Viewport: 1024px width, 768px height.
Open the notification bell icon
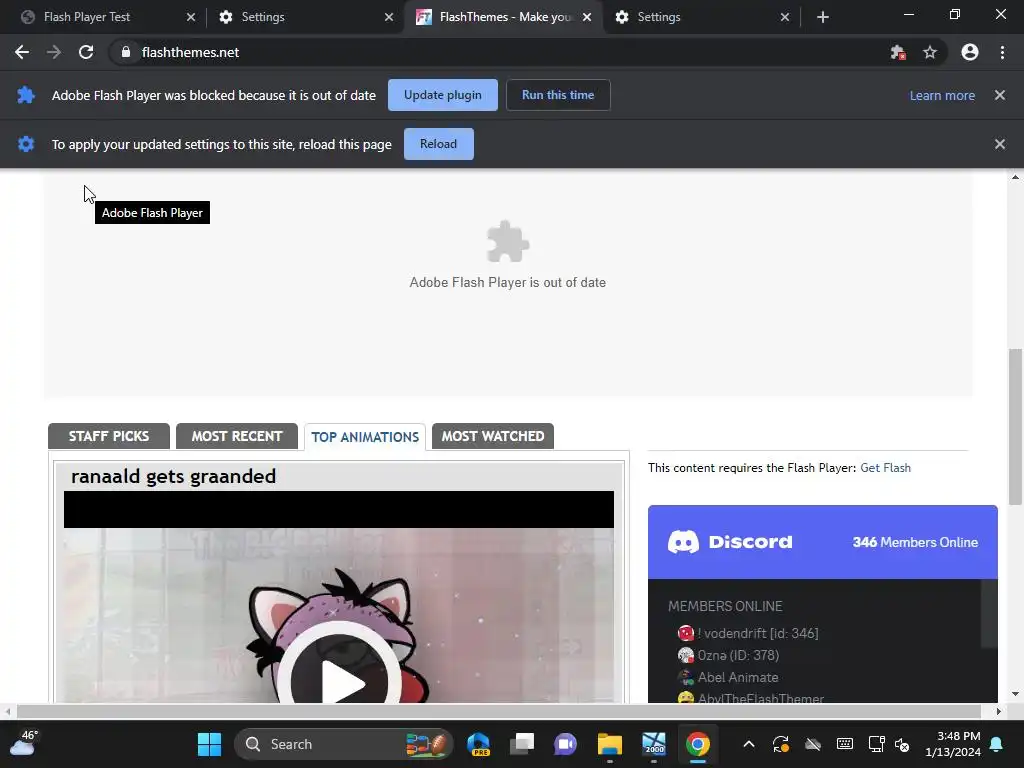click(x=997, y=744)
